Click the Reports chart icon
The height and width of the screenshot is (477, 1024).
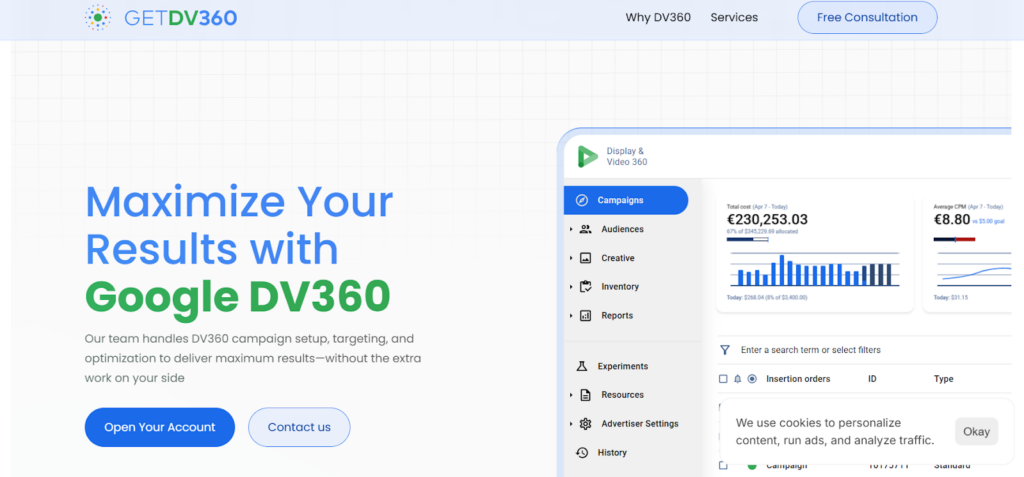pyautogui.click(x=585, y=316)
